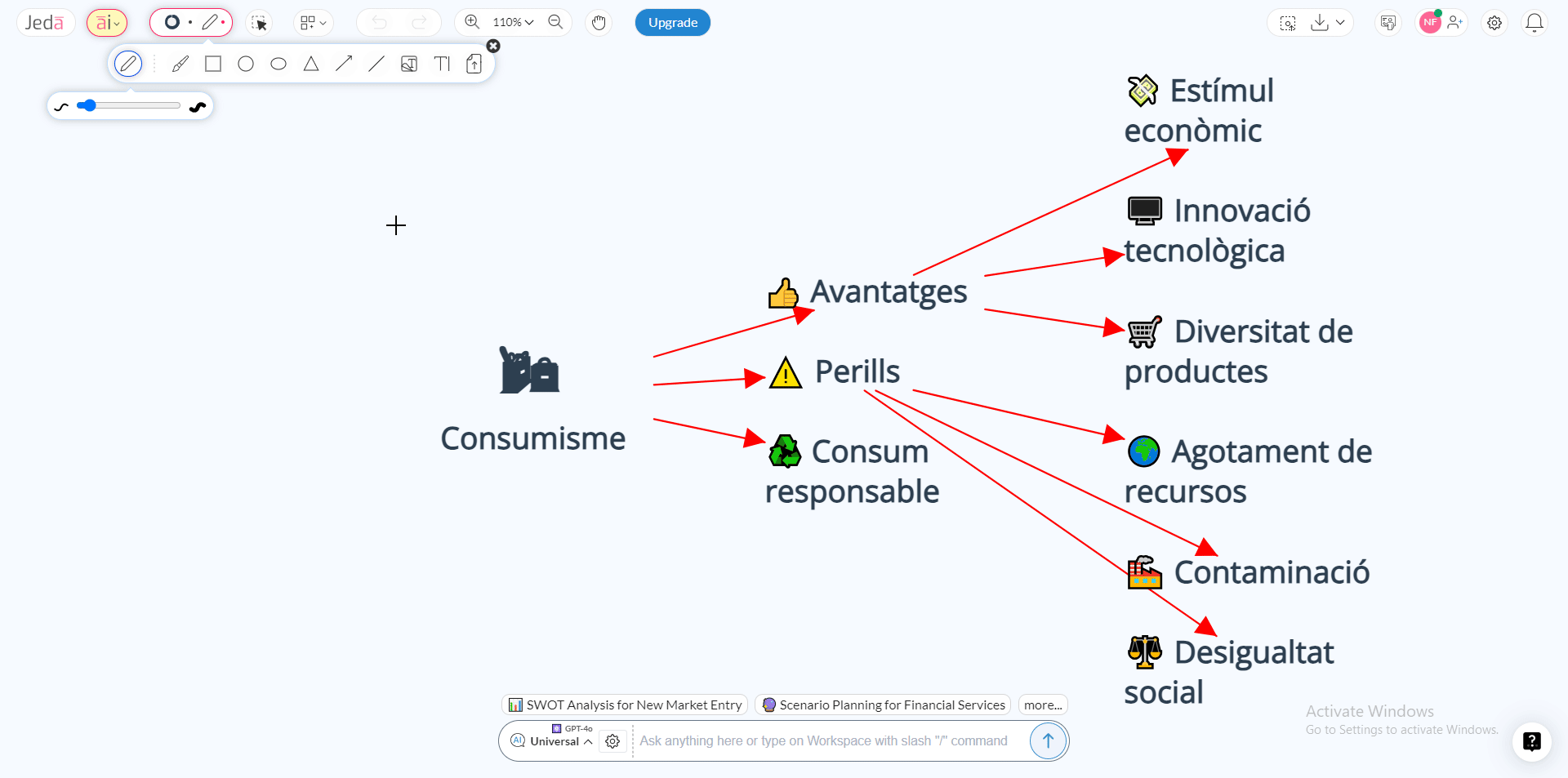This screenshot has width=1568, height=778.
Task: Select the arrow line tool
Action: [344, 64]
